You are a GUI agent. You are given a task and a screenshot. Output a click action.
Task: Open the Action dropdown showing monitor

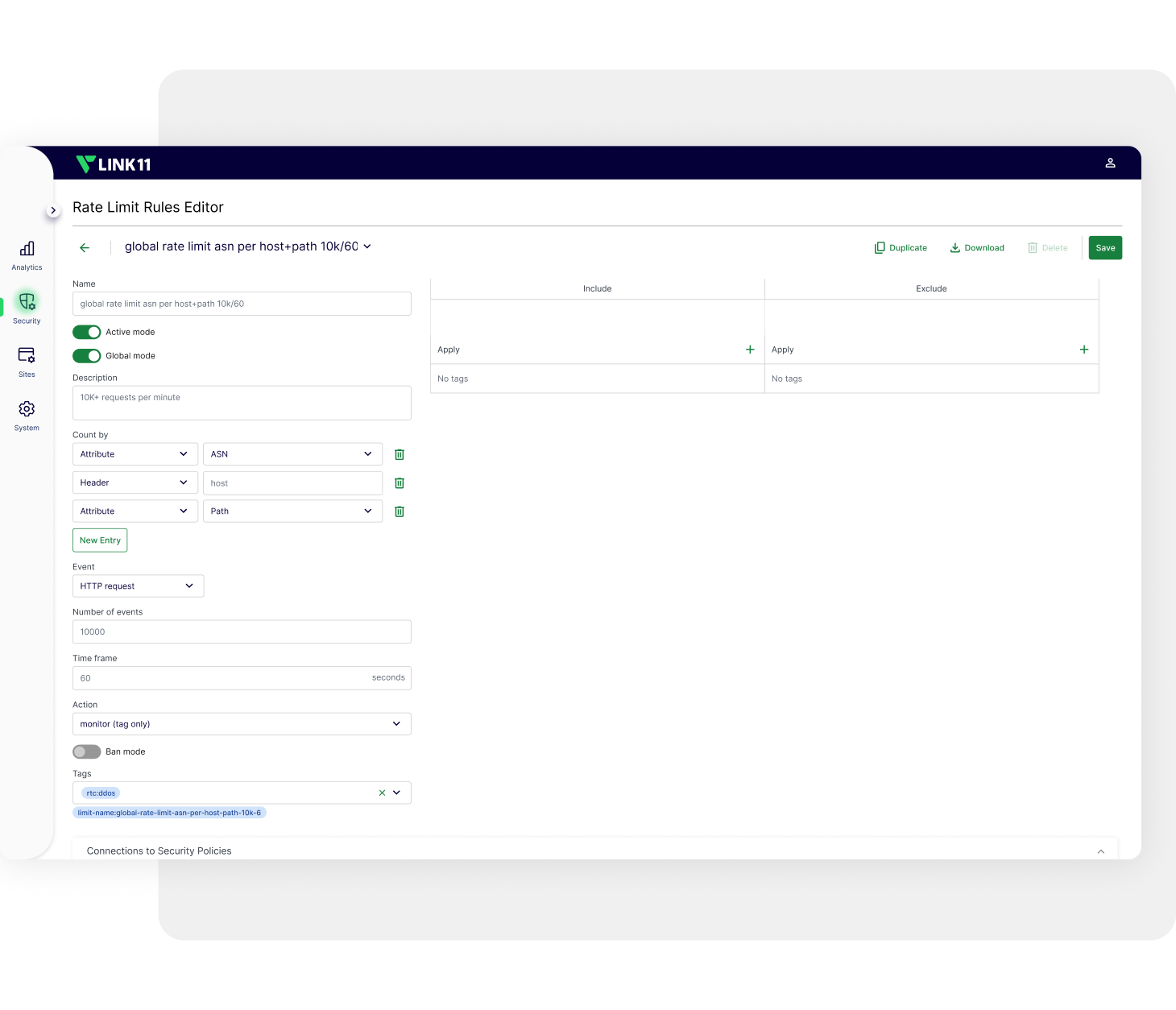pyautogui.click(x=242, y=724)
